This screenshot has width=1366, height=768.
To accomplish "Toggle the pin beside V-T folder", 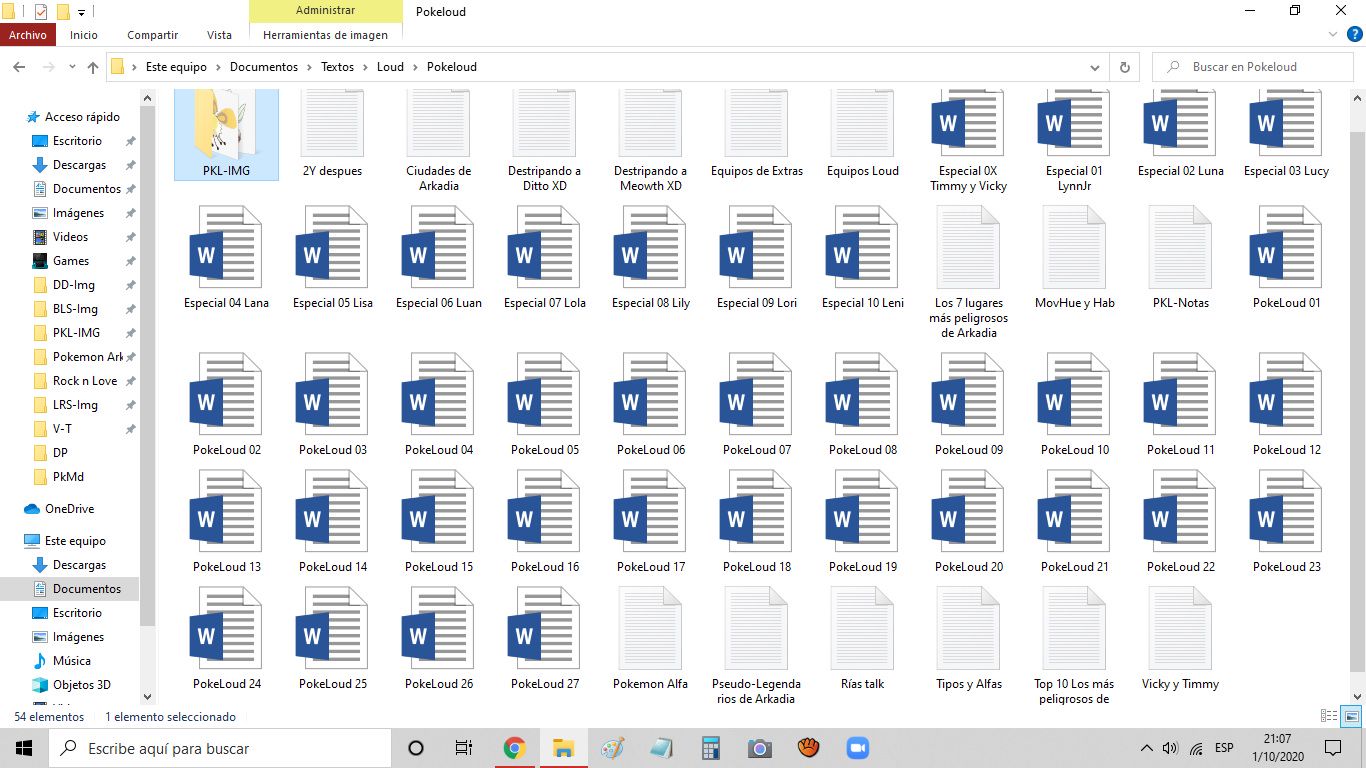I will (130, 429).
